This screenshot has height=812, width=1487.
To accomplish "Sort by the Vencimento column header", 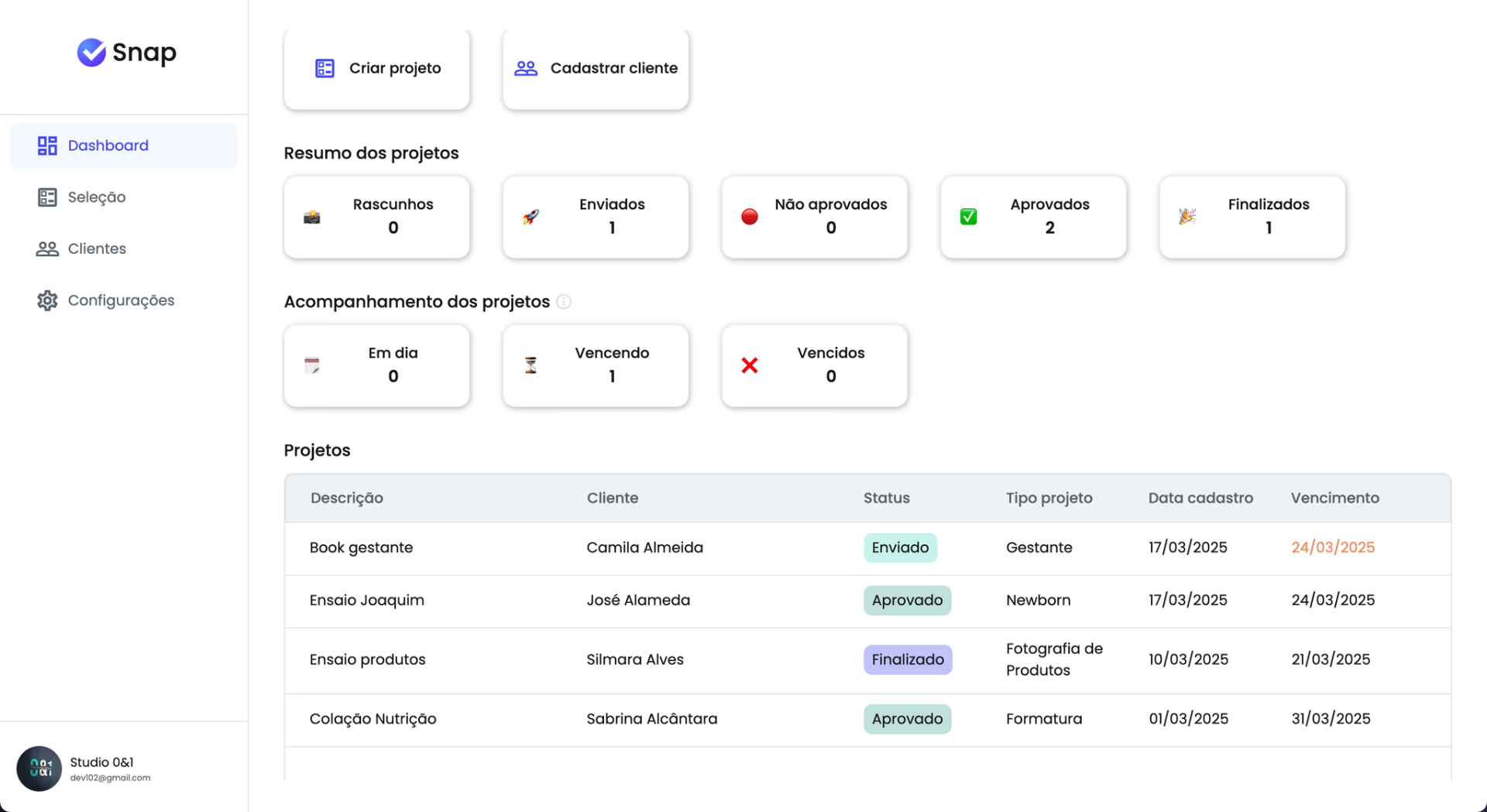I will [x=1335, y=498].
